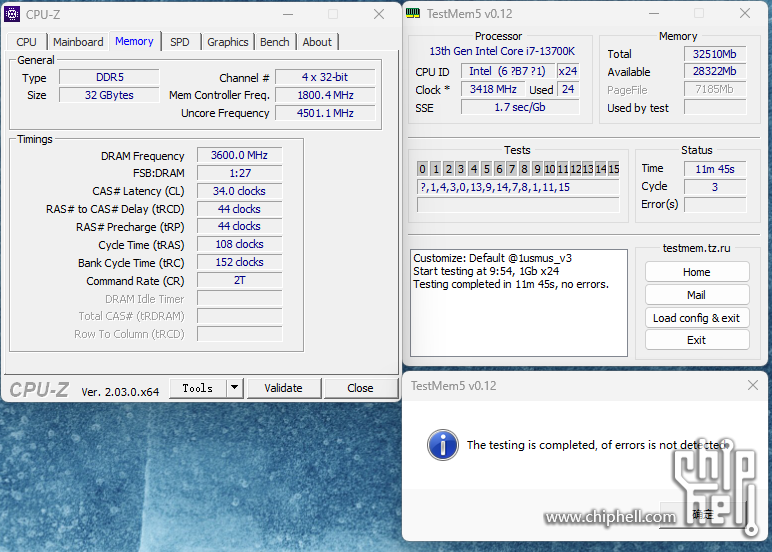This screenshot has width=772, height=552.
Task: Click the Cycle status value 3
Action: tap(715, 187)
